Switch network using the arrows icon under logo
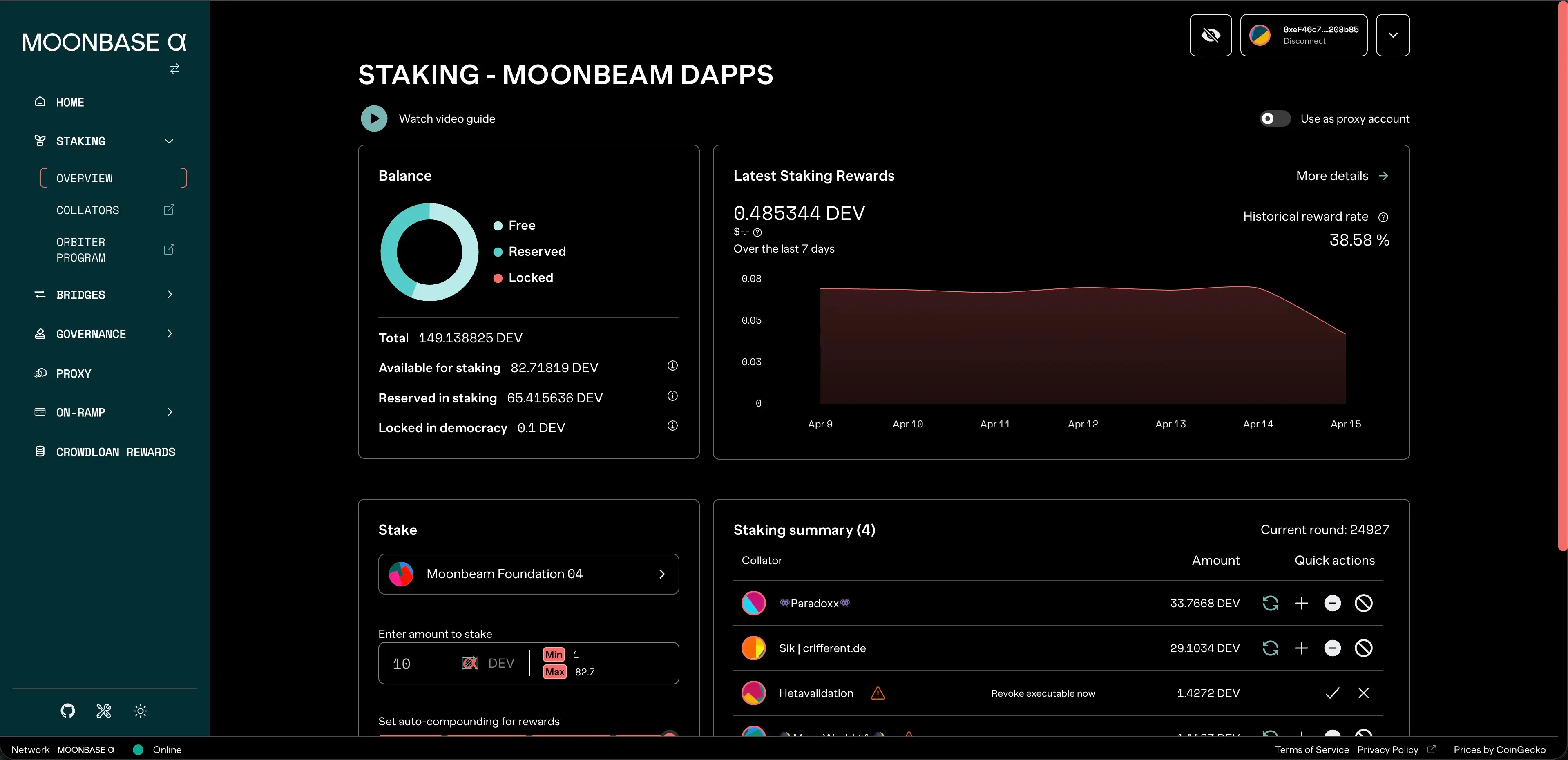1568x760 pixels. click(x=175, y=69)
